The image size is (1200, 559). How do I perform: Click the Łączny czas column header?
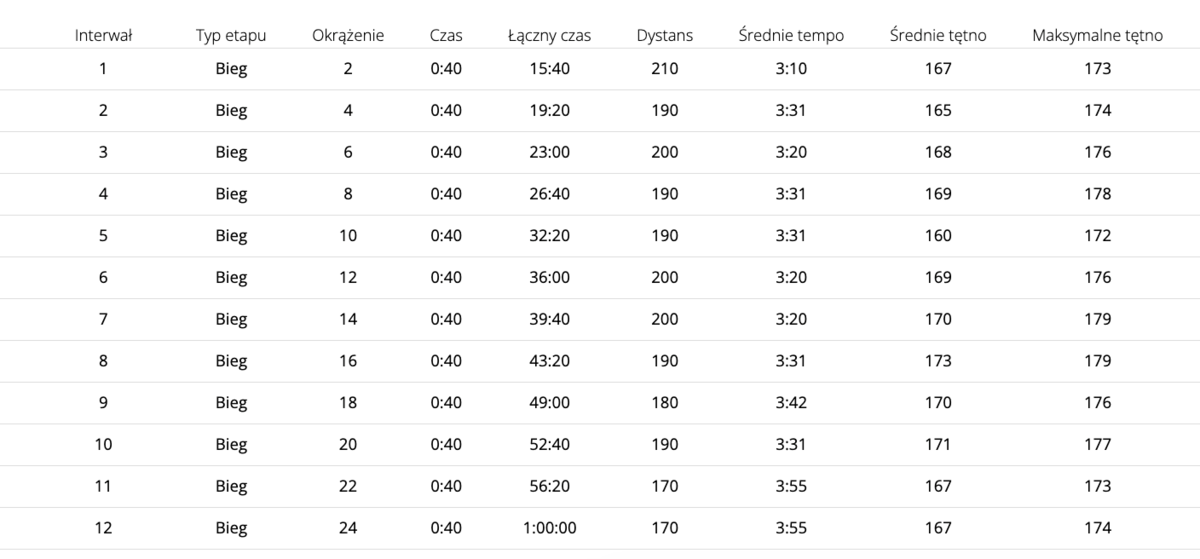[549, 35]
